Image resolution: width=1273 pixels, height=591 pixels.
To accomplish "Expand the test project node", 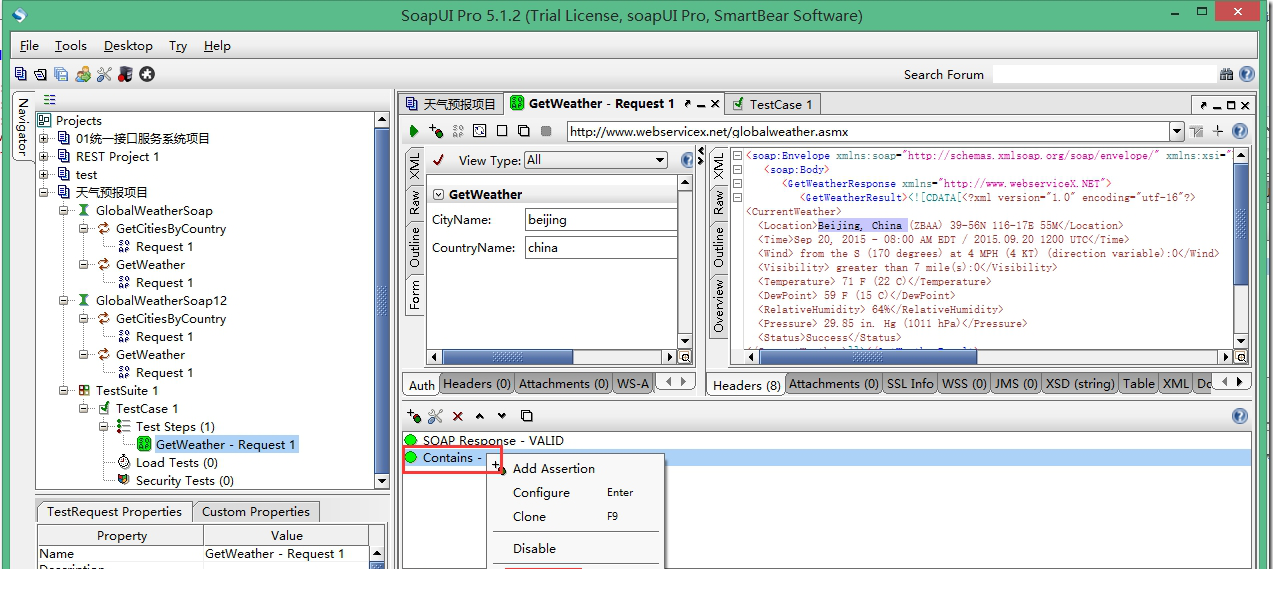I will (44, 175).
